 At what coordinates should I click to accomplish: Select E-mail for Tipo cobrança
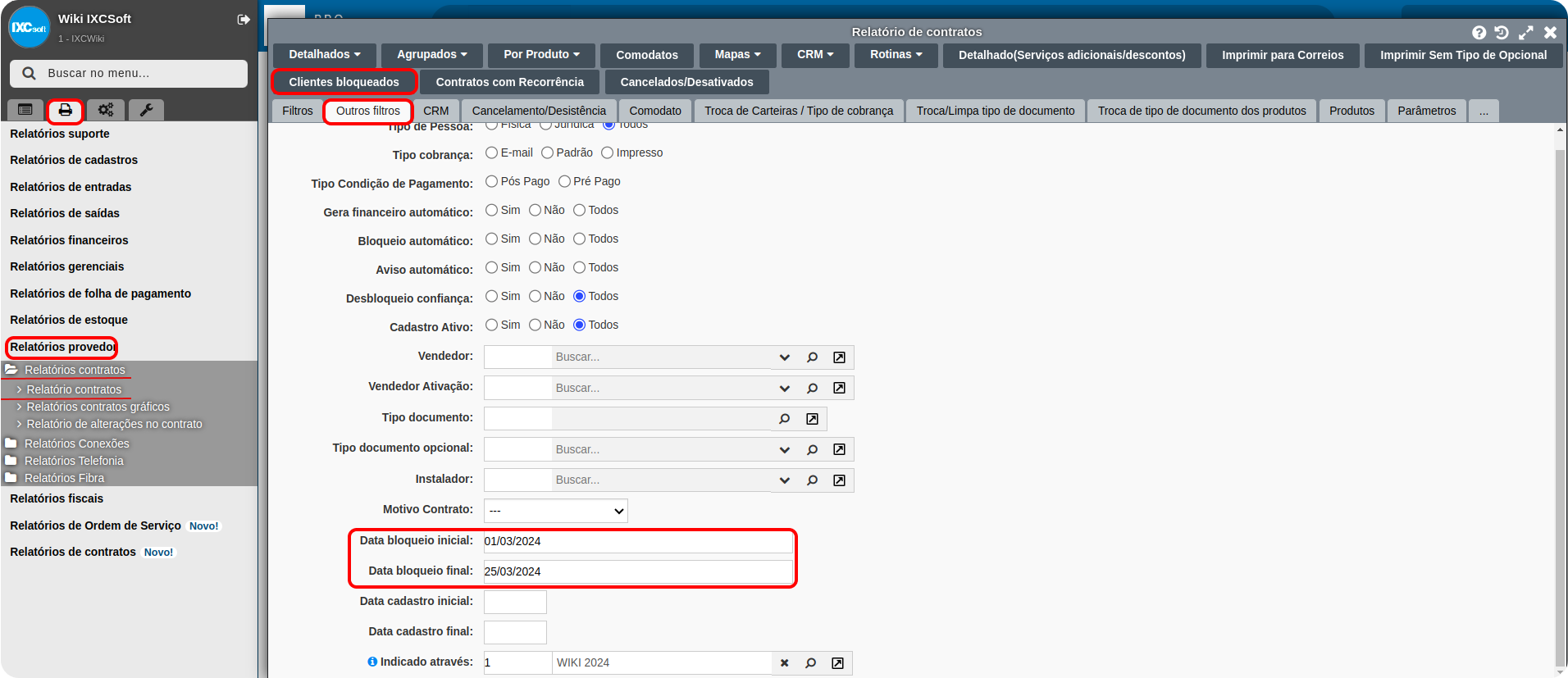pos(491,152)
